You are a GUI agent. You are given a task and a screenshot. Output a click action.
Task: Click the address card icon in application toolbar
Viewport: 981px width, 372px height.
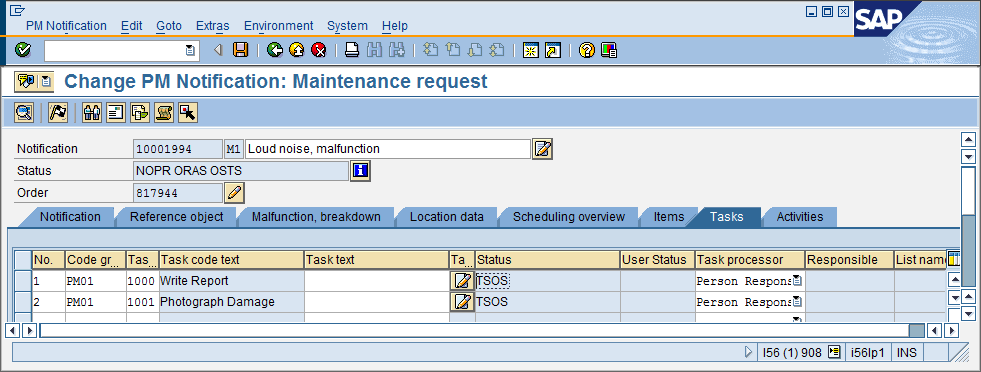click(116, 113)
